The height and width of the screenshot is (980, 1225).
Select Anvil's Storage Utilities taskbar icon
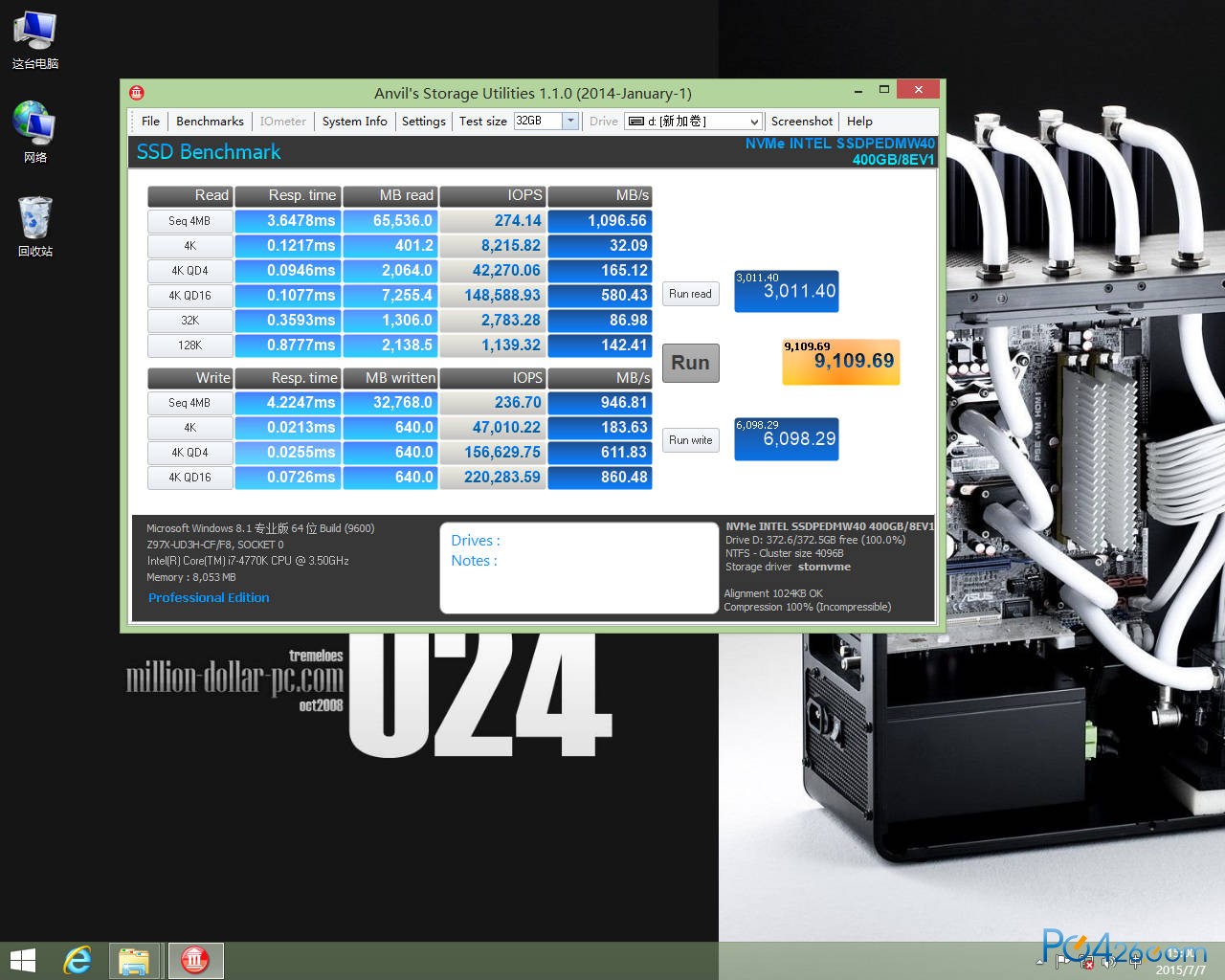pos(195,960)
